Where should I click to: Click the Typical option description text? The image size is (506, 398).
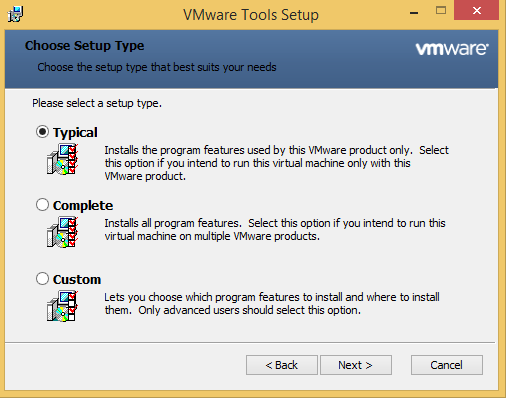click(277, 163)
